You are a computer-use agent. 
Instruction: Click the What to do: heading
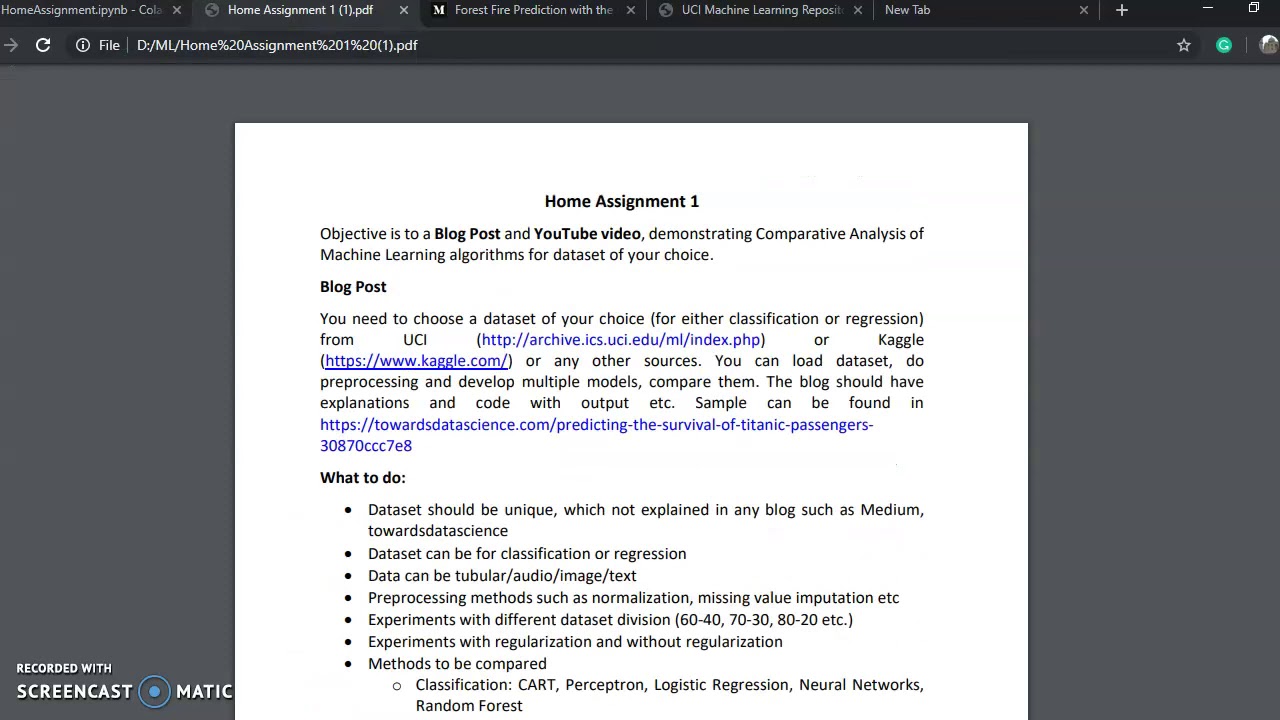362,478
